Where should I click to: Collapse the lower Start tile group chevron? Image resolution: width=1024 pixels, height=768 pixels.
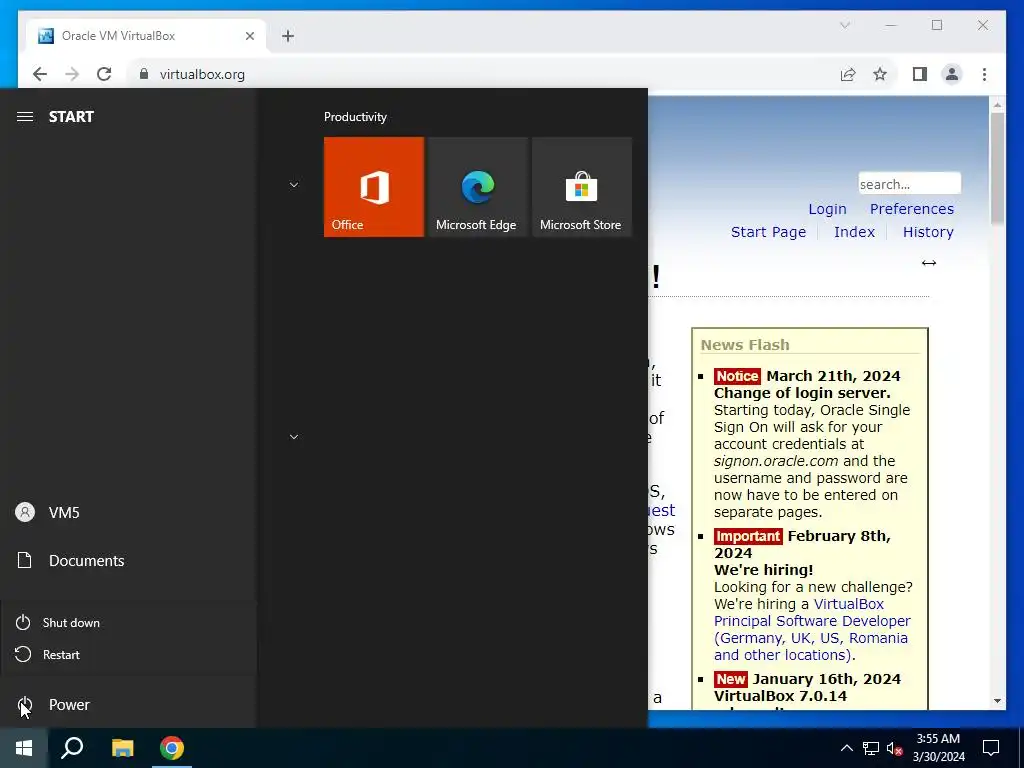pyautogui.click(x=294, y=436)
